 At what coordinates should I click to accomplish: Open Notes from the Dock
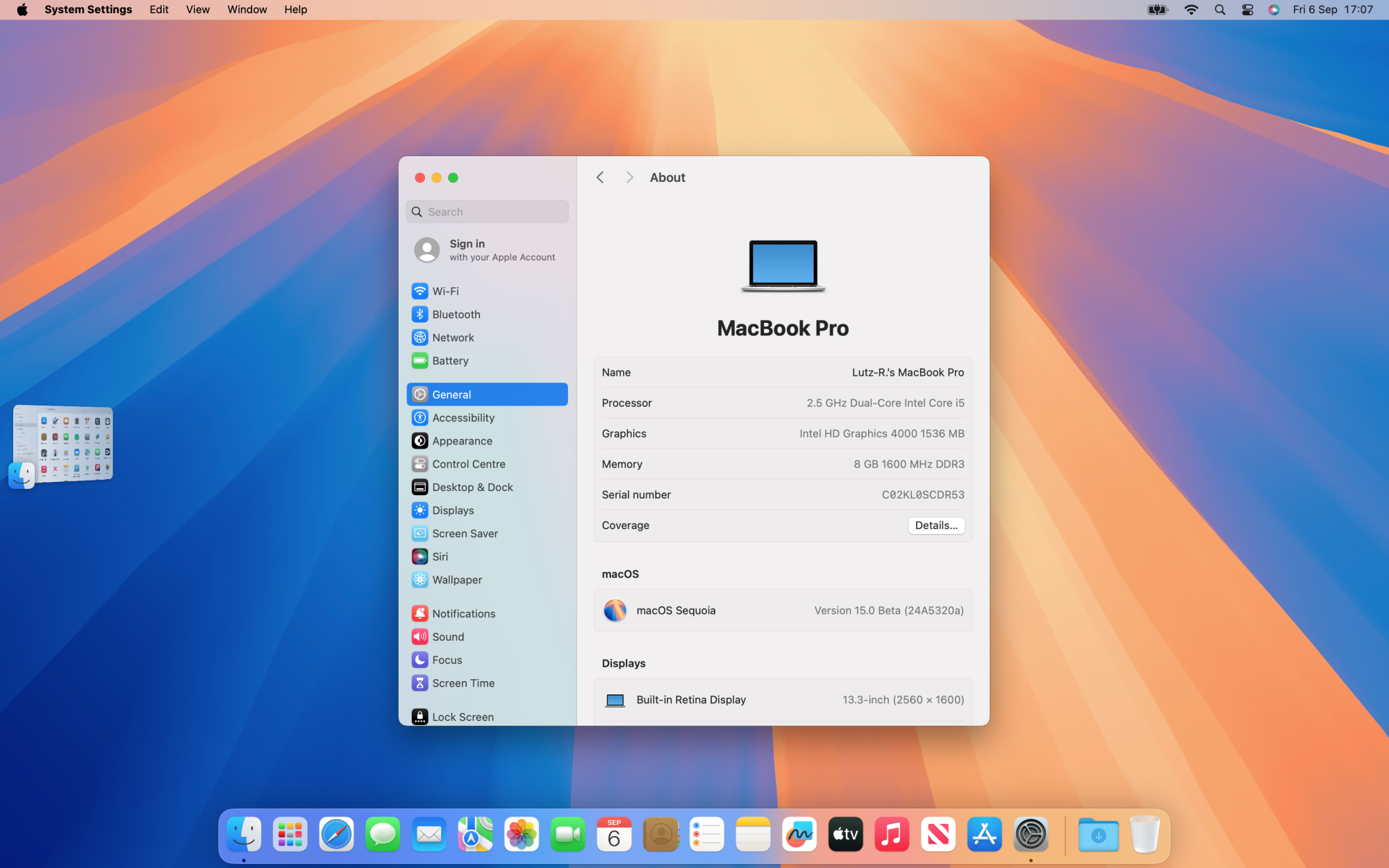(753, 834)
